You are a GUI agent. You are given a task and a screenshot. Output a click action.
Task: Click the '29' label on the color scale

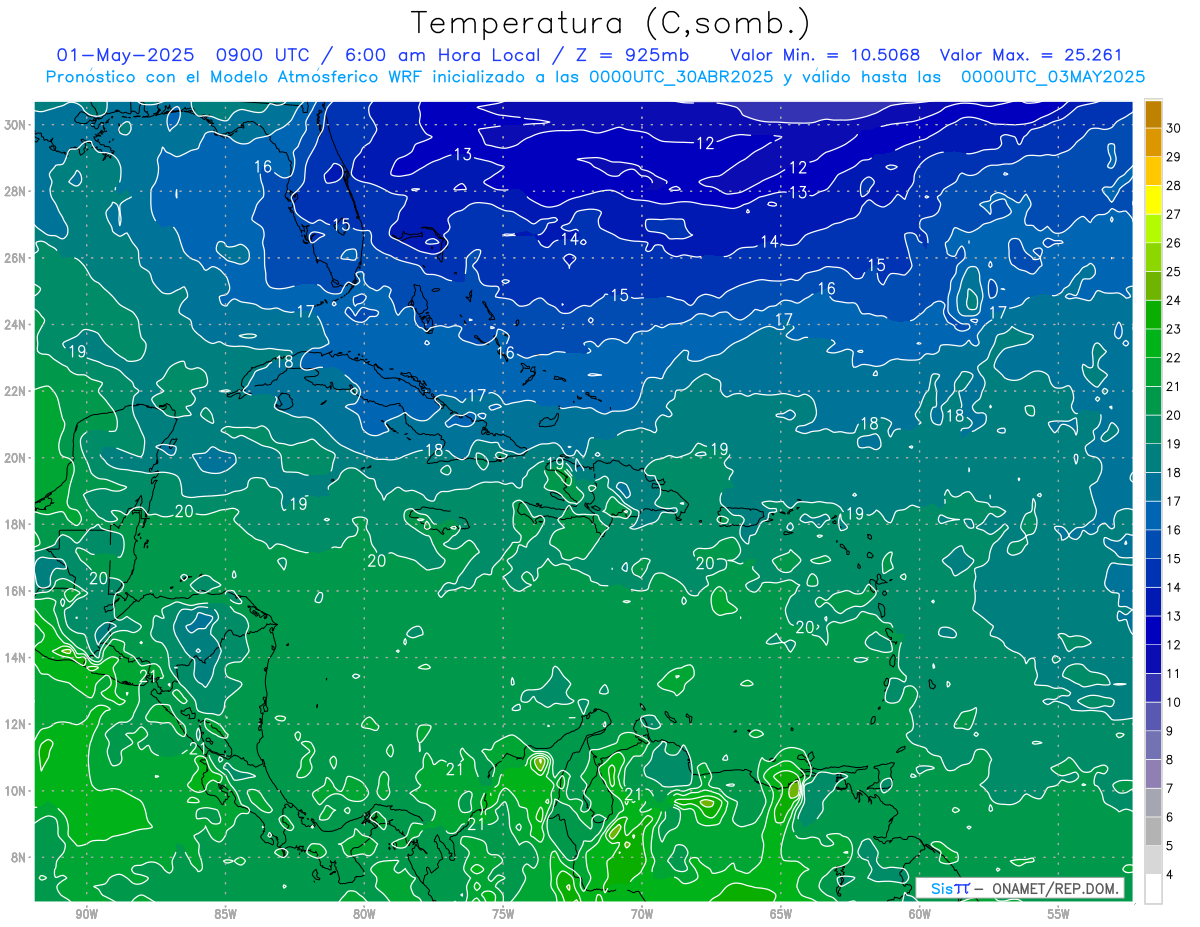click(x=1173, y=157)
